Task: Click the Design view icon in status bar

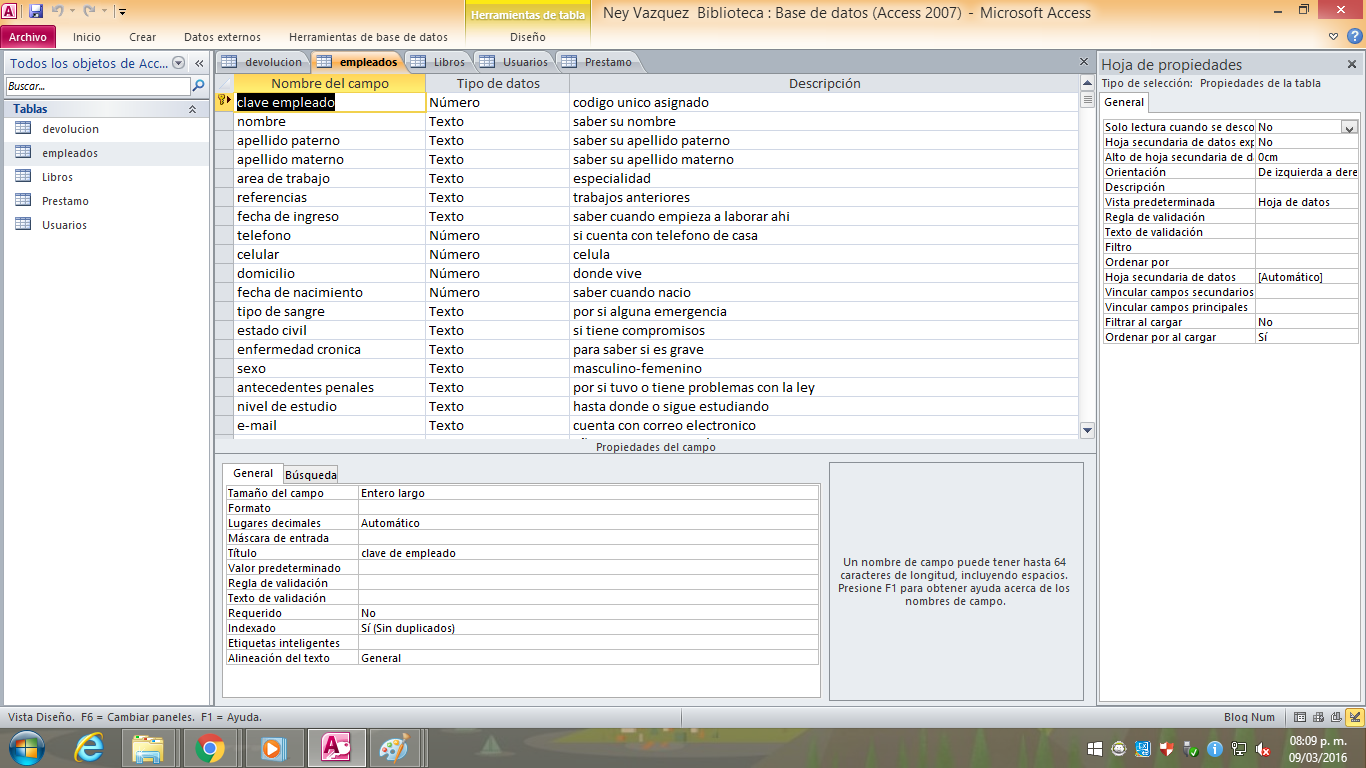Action: point(1355,717)
